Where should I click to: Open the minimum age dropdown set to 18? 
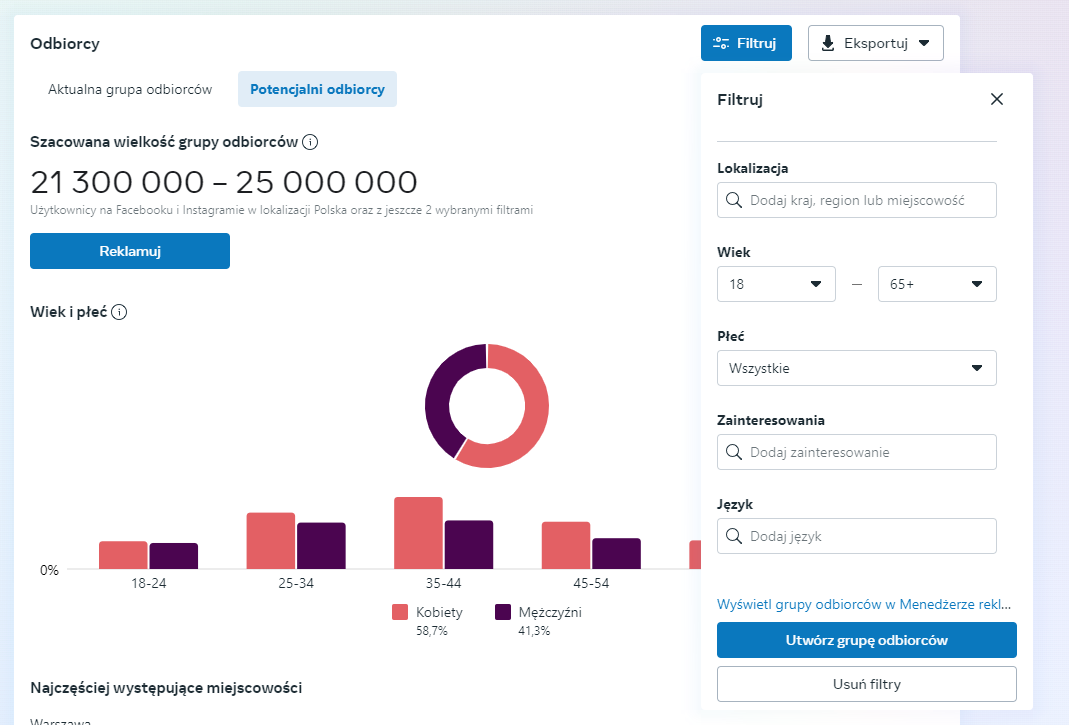(x=776, y=284)
